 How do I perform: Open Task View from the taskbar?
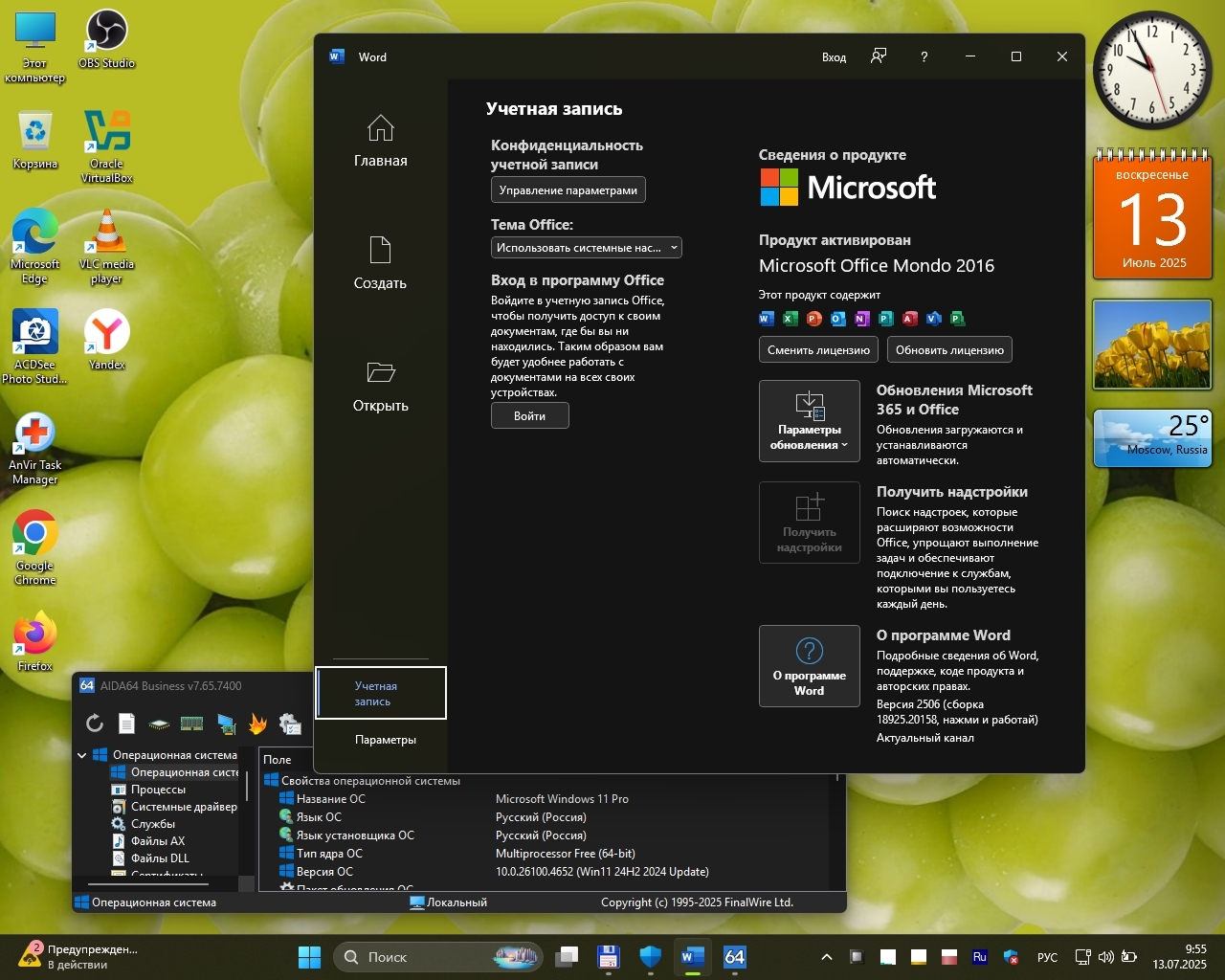(x=568, y=957)
